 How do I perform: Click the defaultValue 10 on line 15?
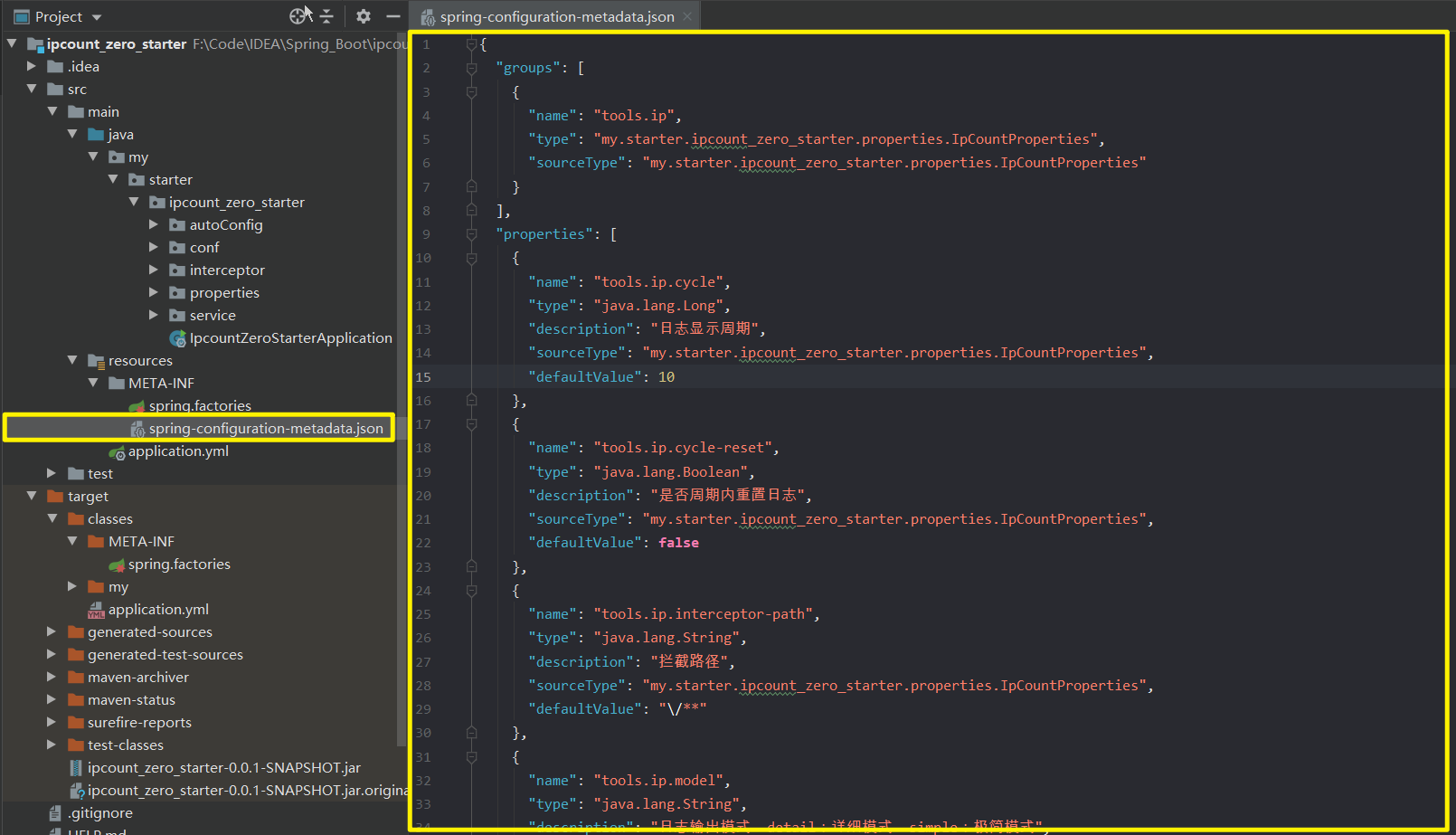click(x=667, y=376)
